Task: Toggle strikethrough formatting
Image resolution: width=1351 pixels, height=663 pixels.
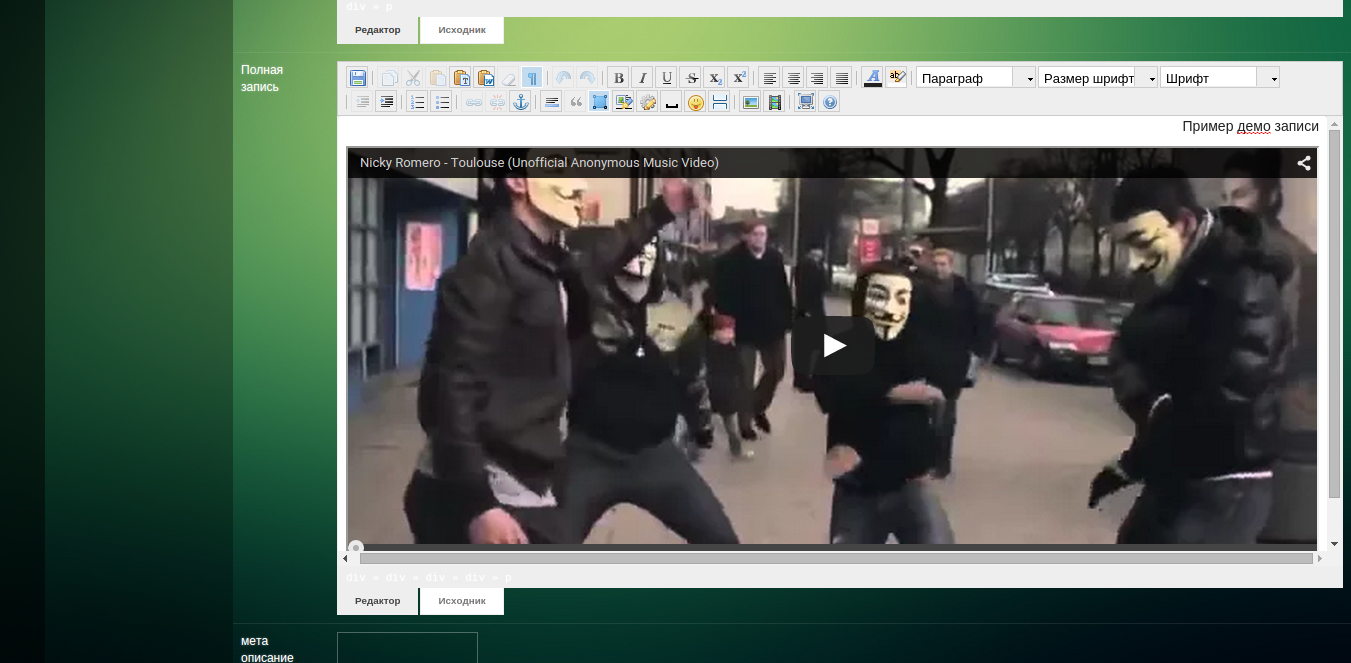Action: pos(691,78)
